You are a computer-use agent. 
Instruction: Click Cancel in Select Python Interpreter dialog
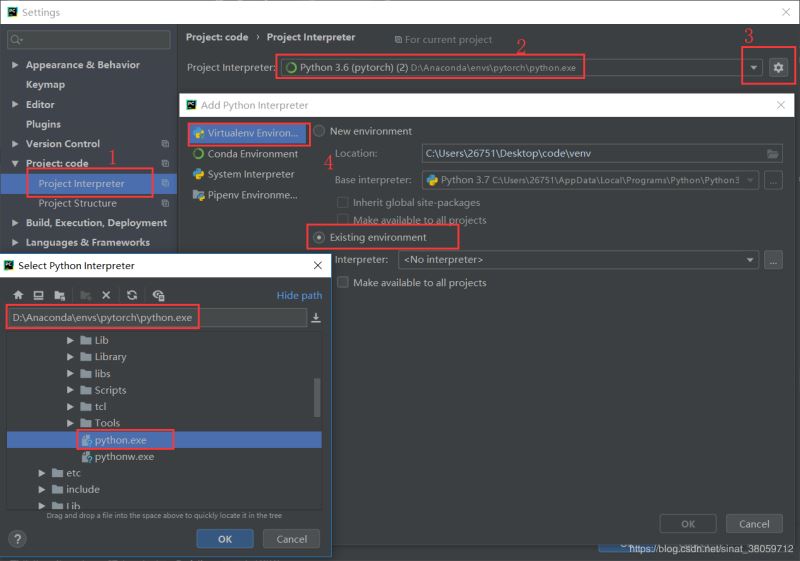pyautogui.click(x=291, y=539)
